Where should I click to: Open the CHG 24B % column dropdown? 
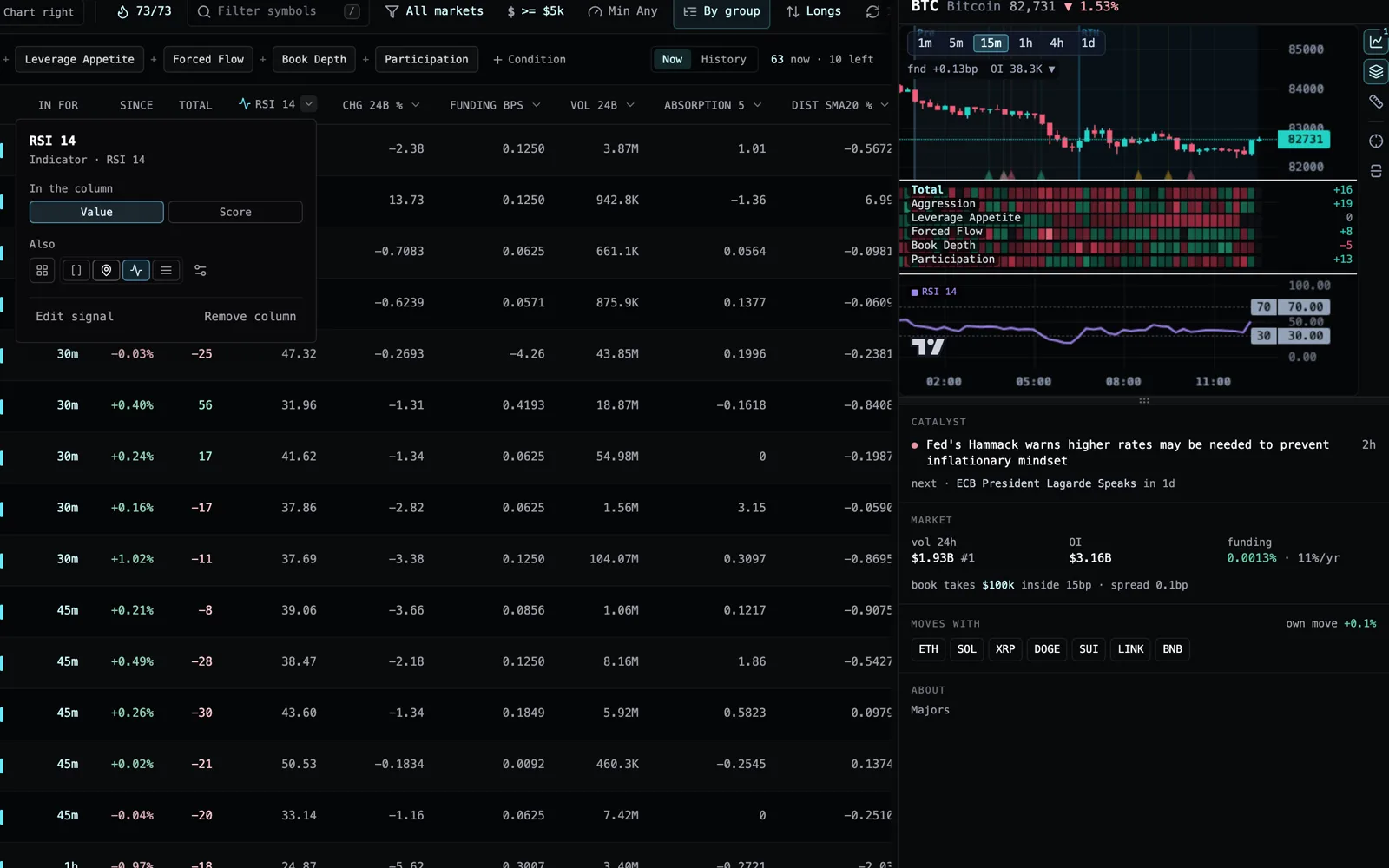[x=416, y=105]
